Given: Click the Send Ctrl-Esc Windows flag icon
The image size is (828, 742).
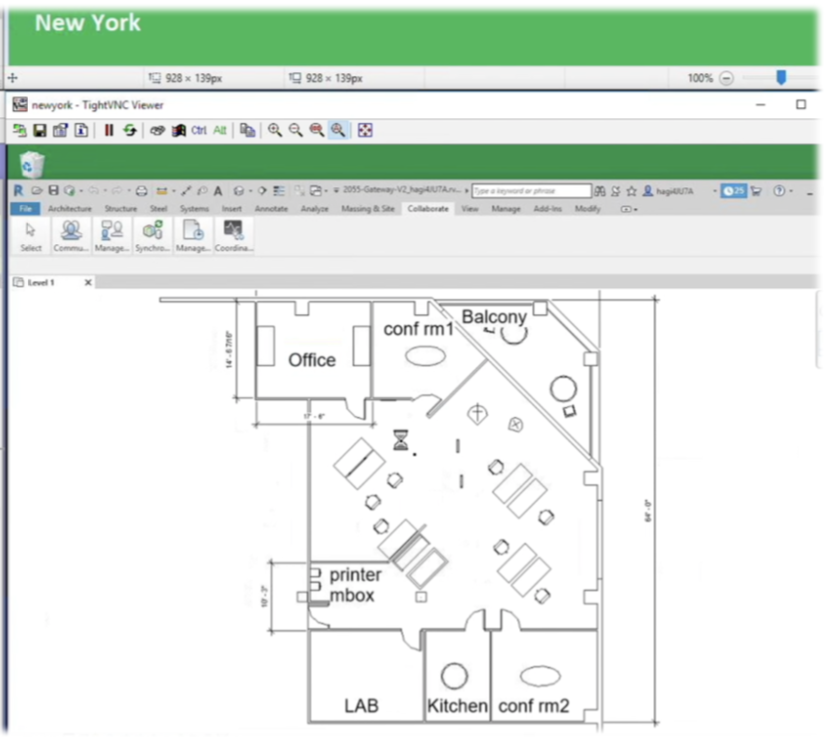Looking at the screenshot, I should click(178, 130).
